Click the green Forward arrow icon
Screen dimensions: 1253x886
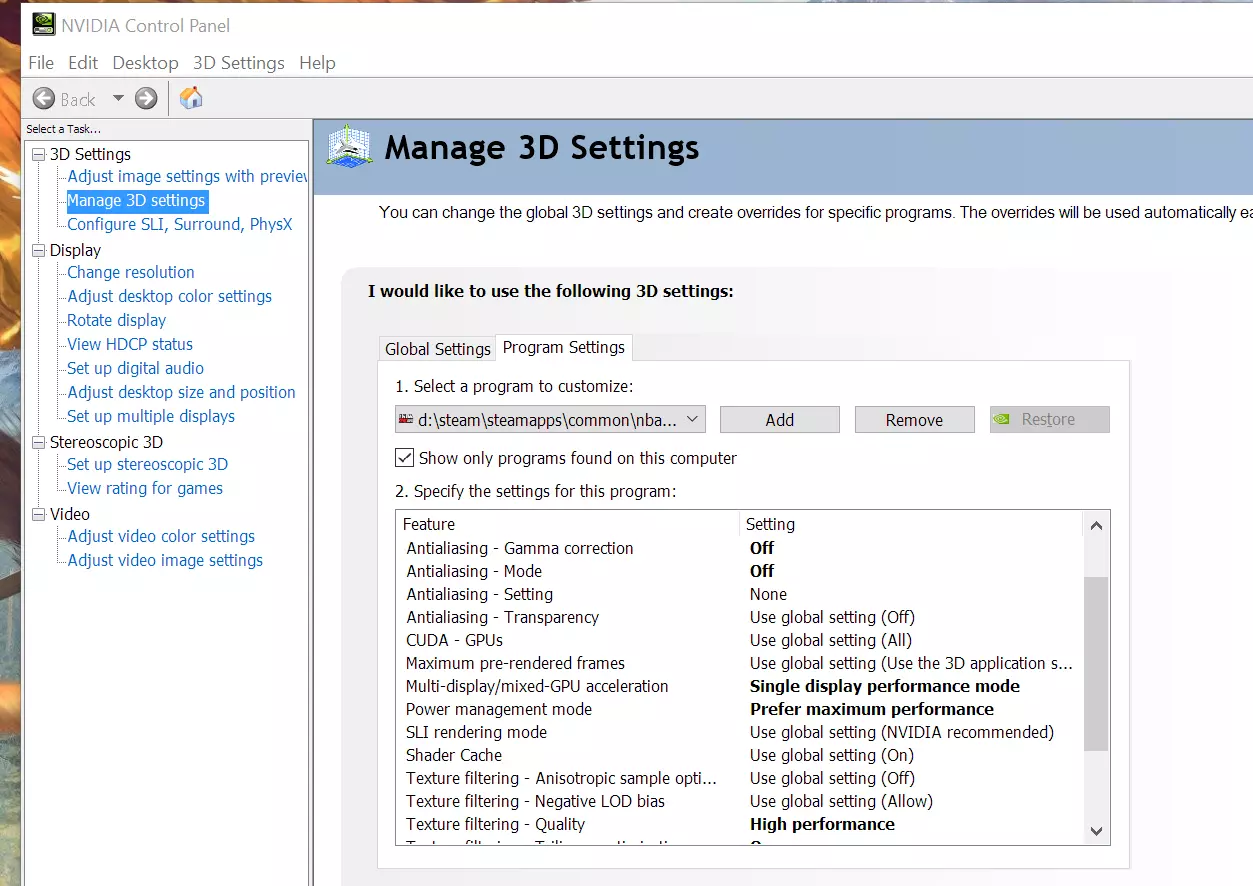coord(146,98)
